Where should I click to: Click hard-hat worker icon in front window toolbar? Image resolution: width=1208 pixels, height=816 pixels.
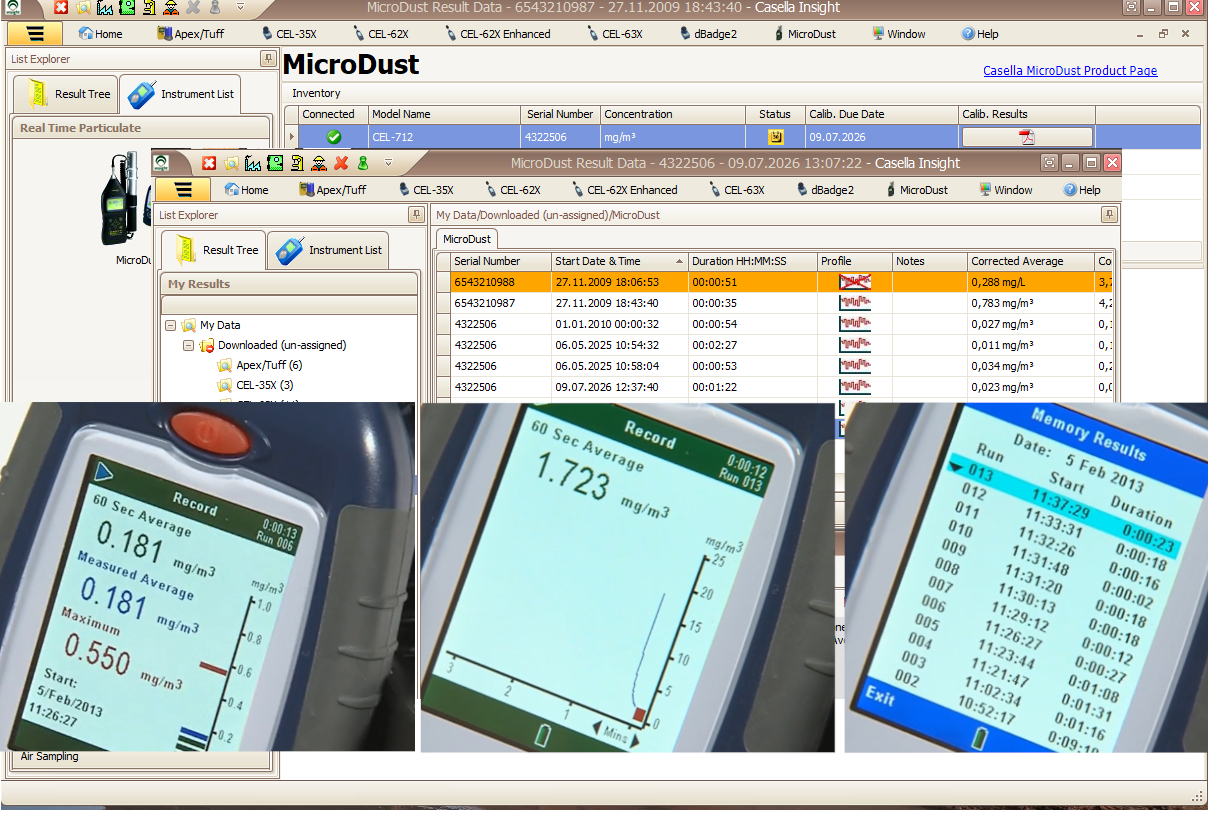(x=319, y=163)
